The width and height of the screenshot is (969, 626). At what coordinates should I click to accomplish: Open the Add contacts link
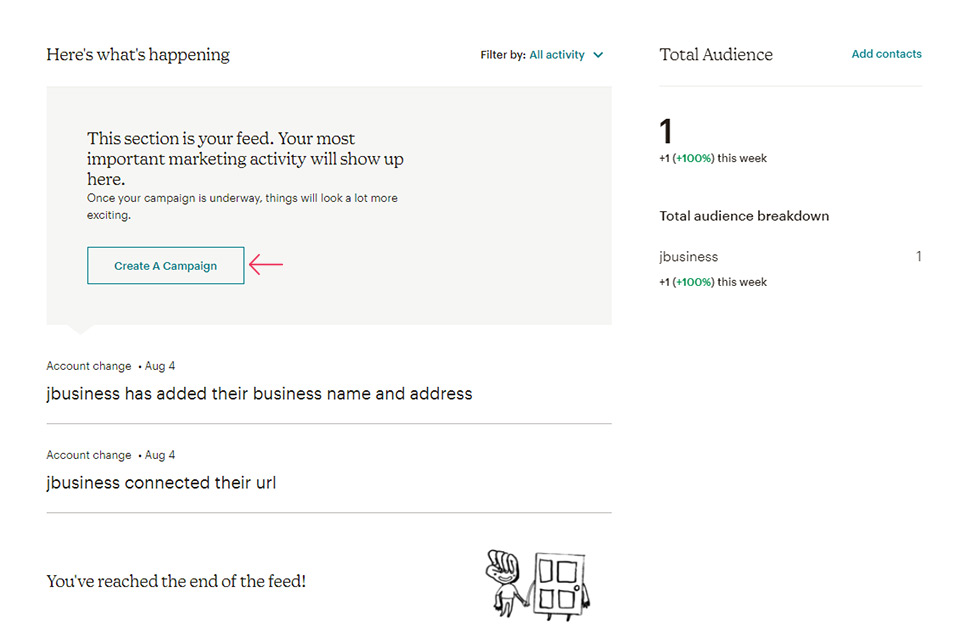886,54
